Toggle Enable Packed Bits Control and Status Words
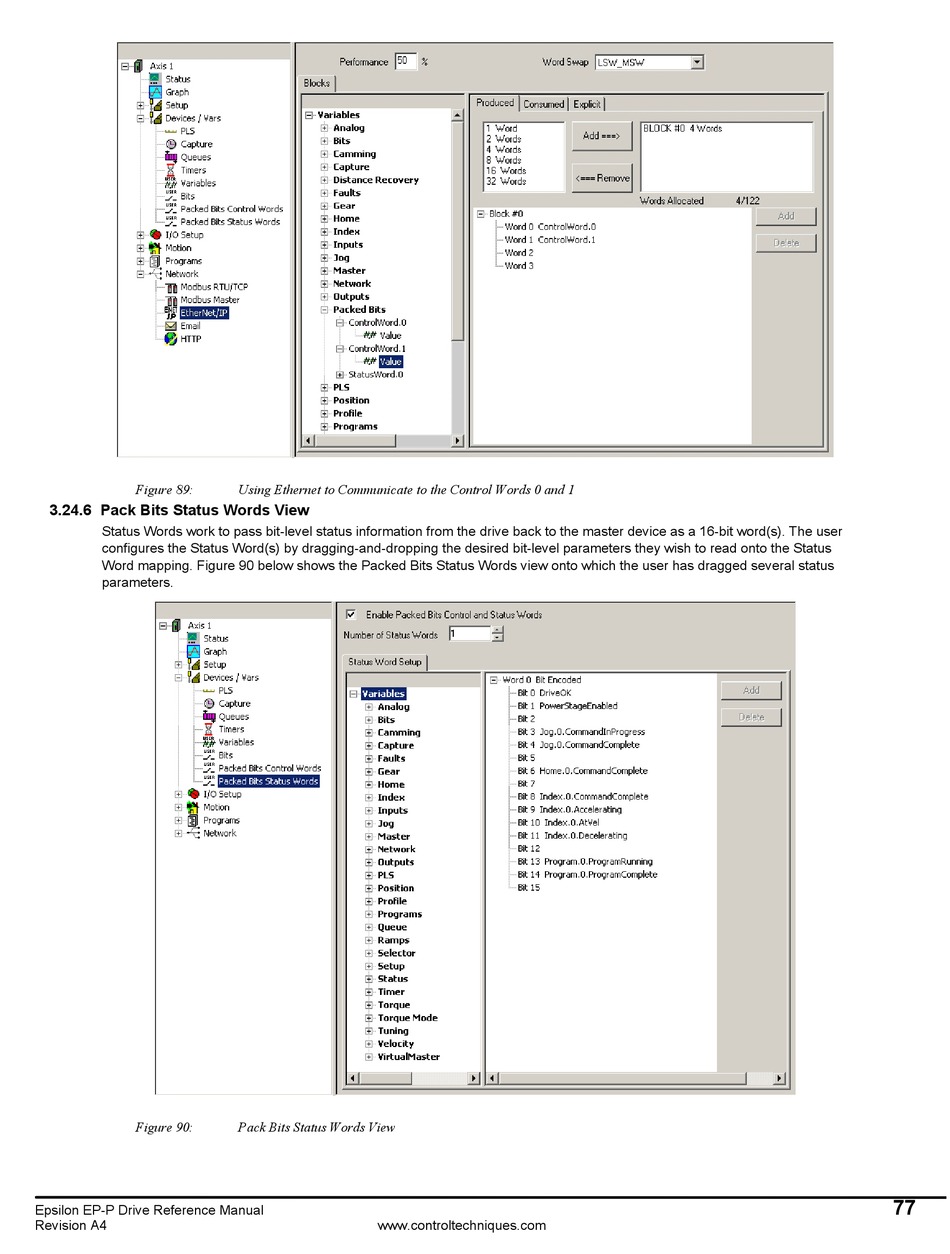The height and width of the screenshot is (1254, 950). pos(351,614)
